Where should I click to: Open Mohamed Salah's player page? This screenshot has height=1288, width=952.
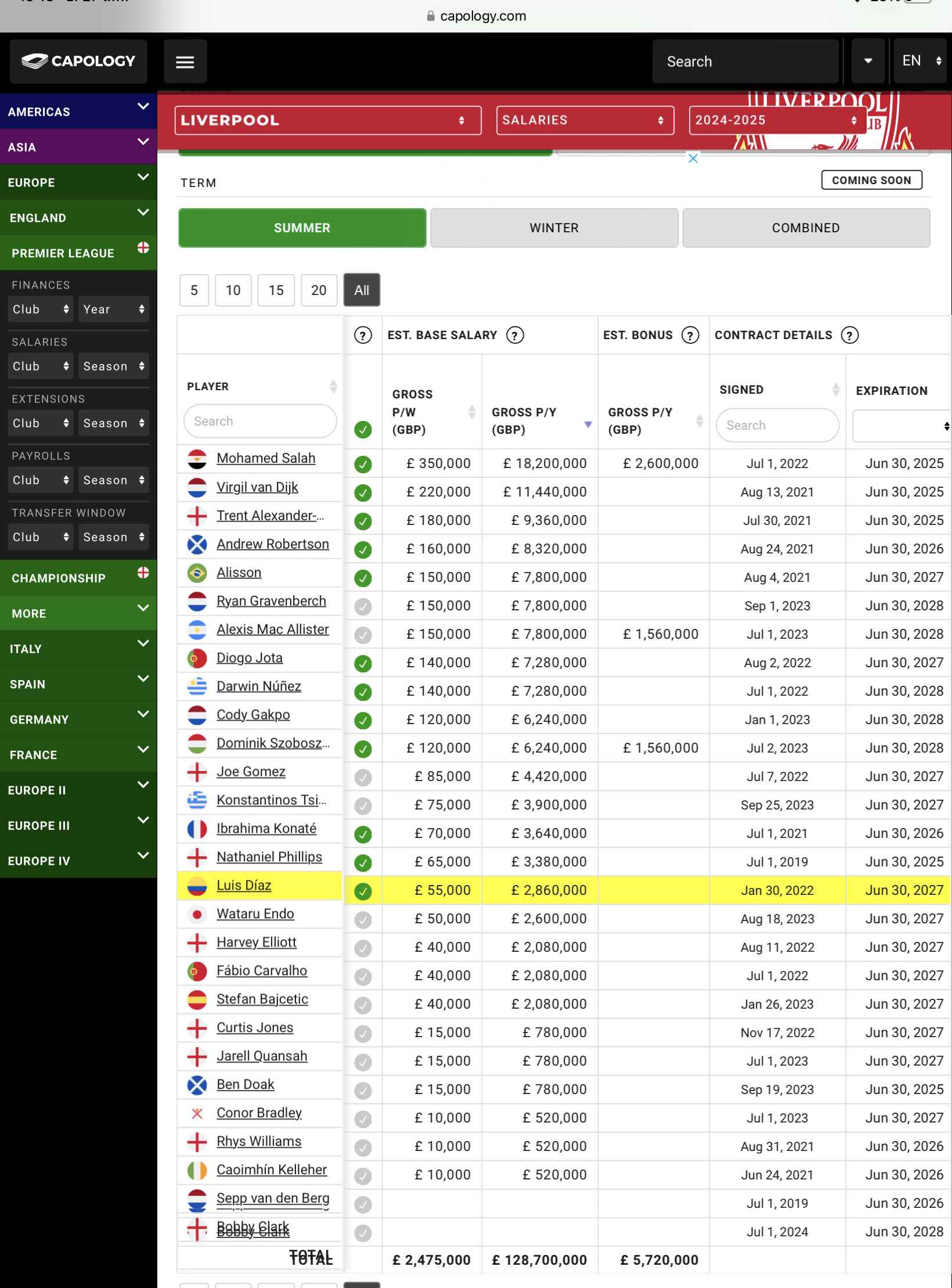click(x=266, y=458)
